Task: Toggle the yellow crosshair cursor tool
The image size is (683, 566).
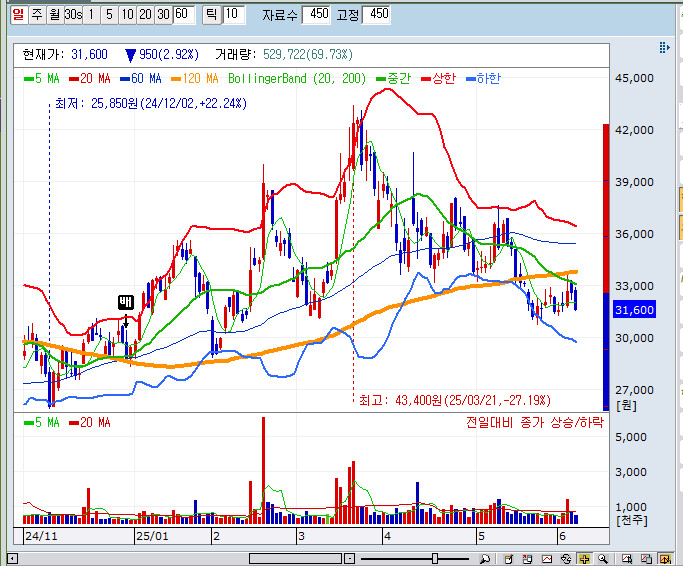Action: [x=584, y=559]
